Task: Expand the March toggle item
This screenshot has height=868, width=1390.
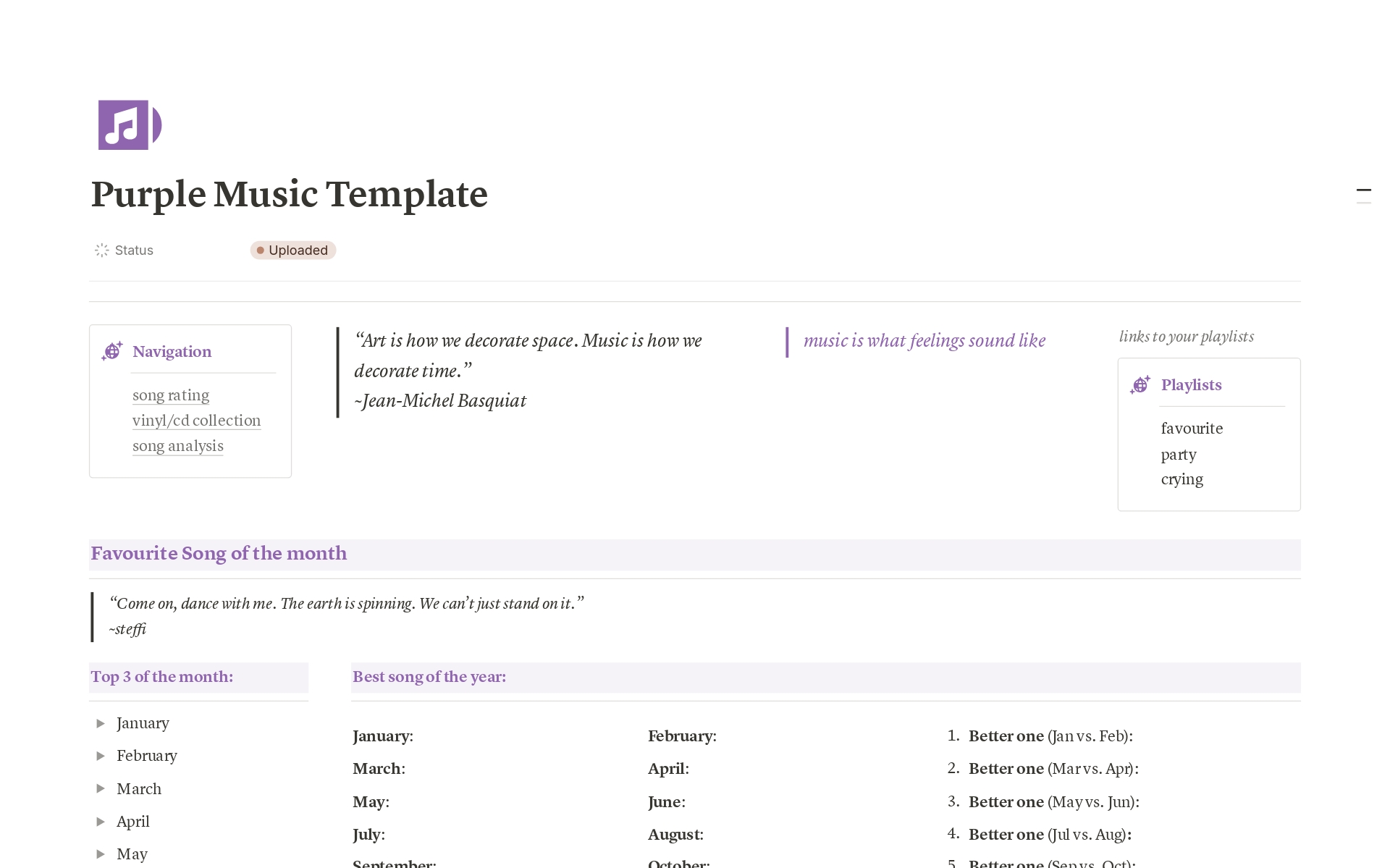Action: (101, 788)
